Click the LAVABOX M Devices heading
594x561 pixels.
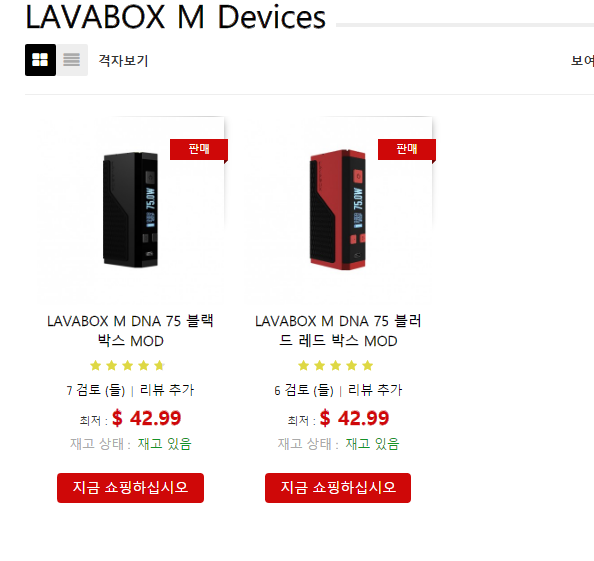coord(175,17)
